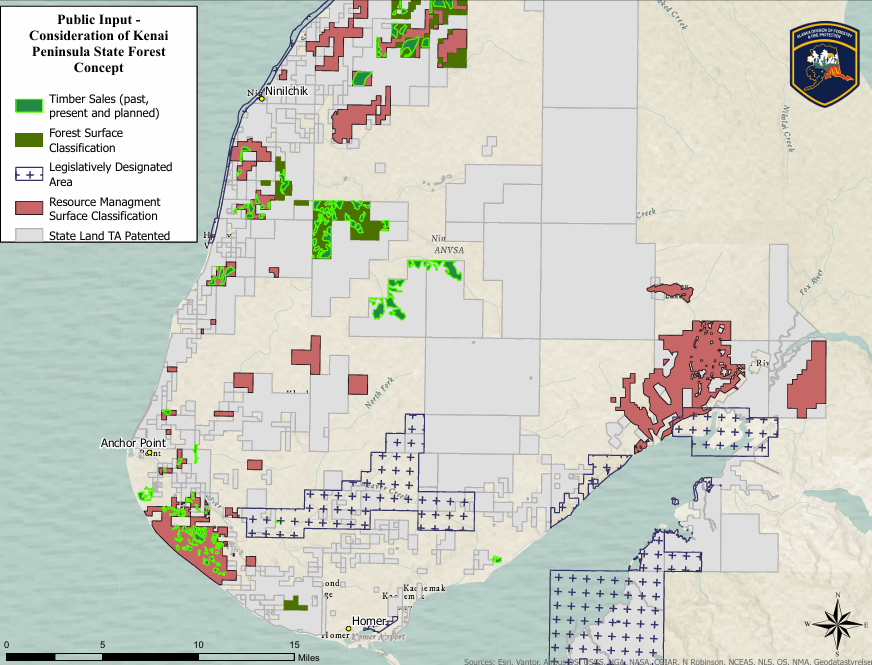Click the yellow Ninilchik town marker dot
The image size is (872, 665).
pyautogui.click(x=261, y=99)
